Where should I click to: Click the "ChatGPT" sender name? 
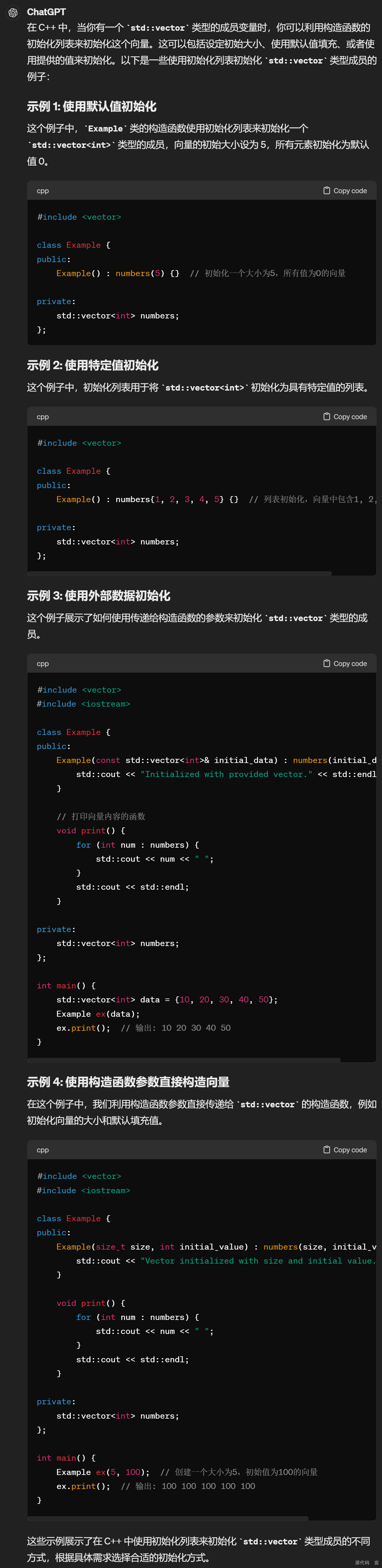tap(46, 12)
